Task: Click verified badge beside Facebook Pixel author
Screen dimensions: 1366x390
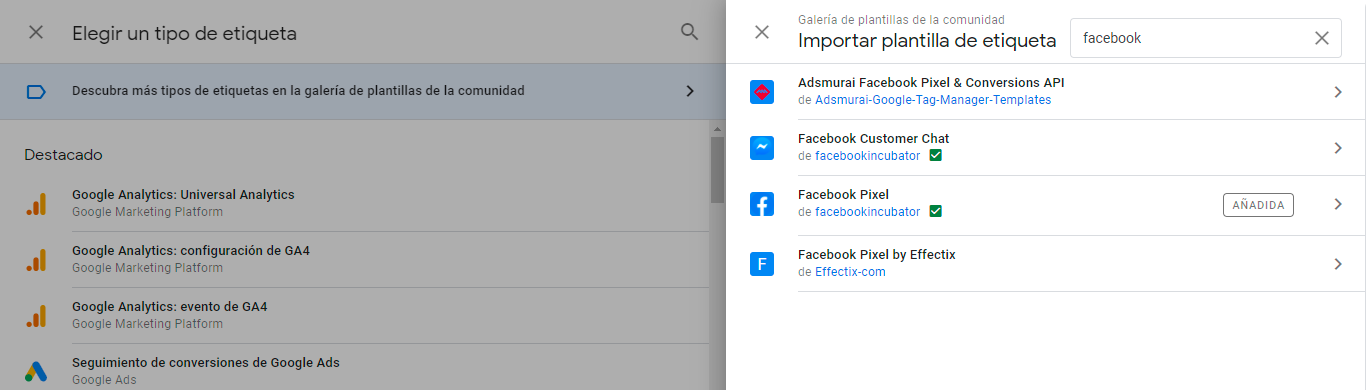Action: [x=936, y=212]
